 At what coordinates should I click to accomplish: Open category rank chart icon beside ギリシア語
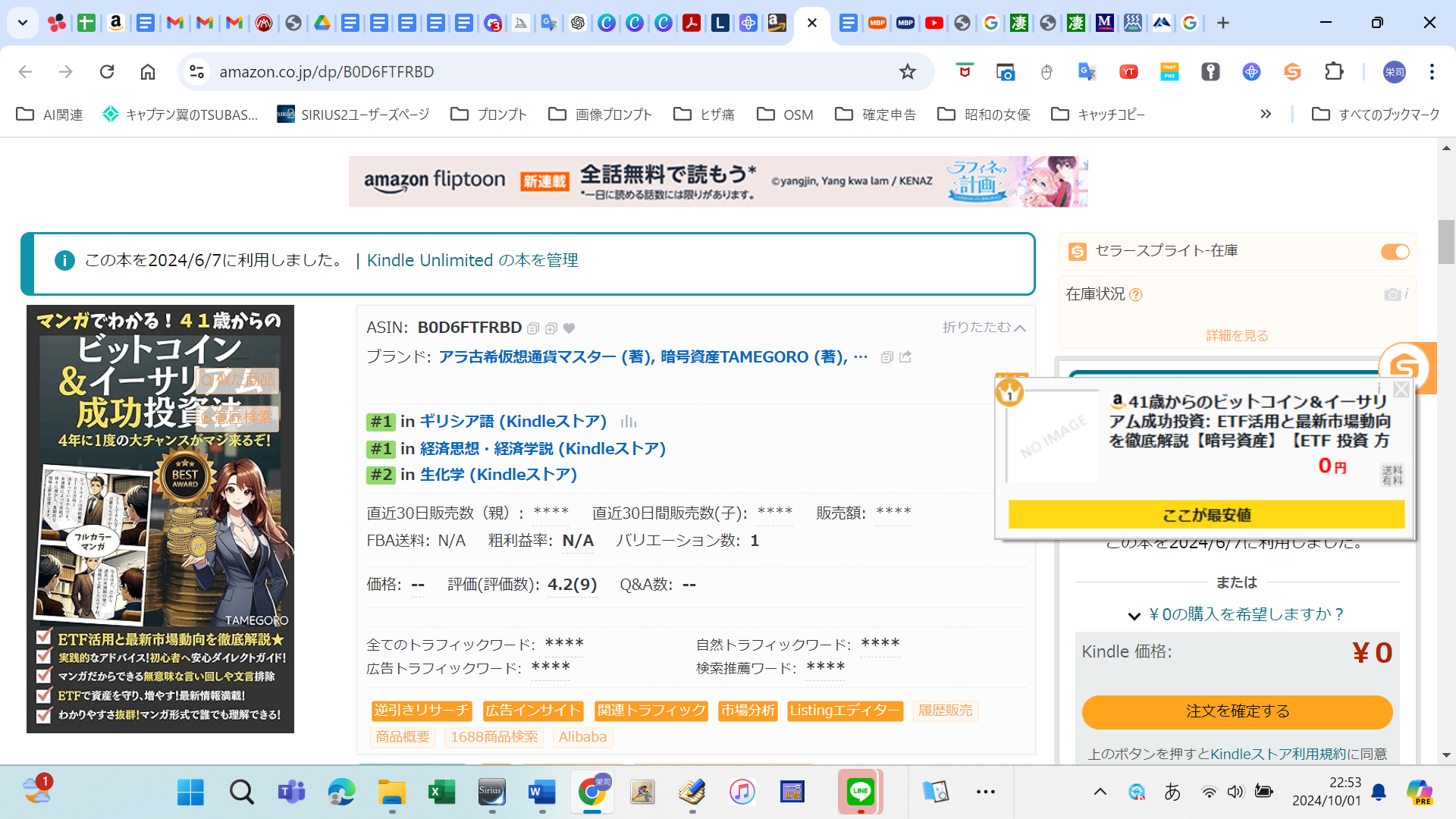pos(629,422)
